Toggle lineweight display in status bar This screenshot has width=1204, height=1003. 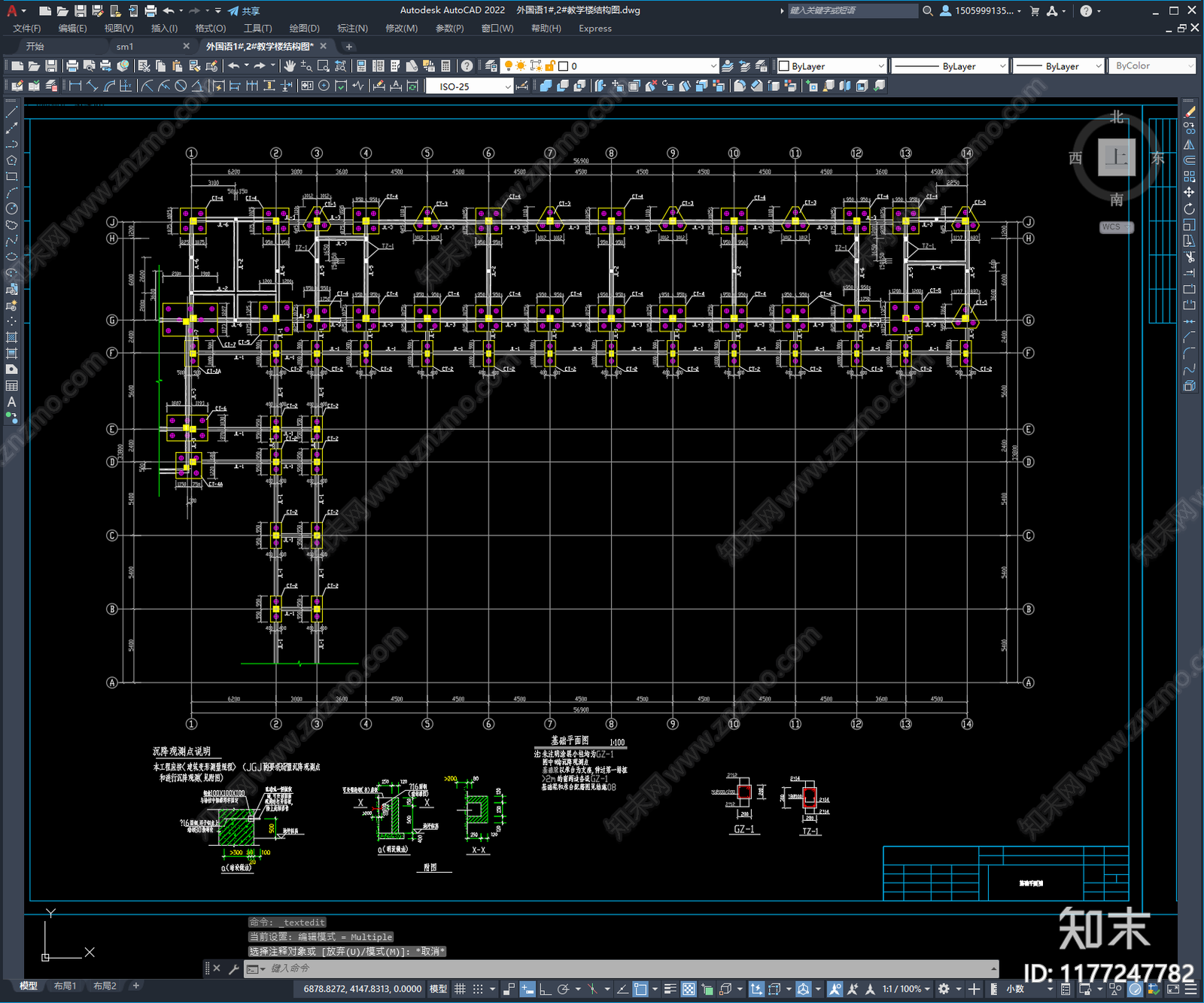pos(670,989)
